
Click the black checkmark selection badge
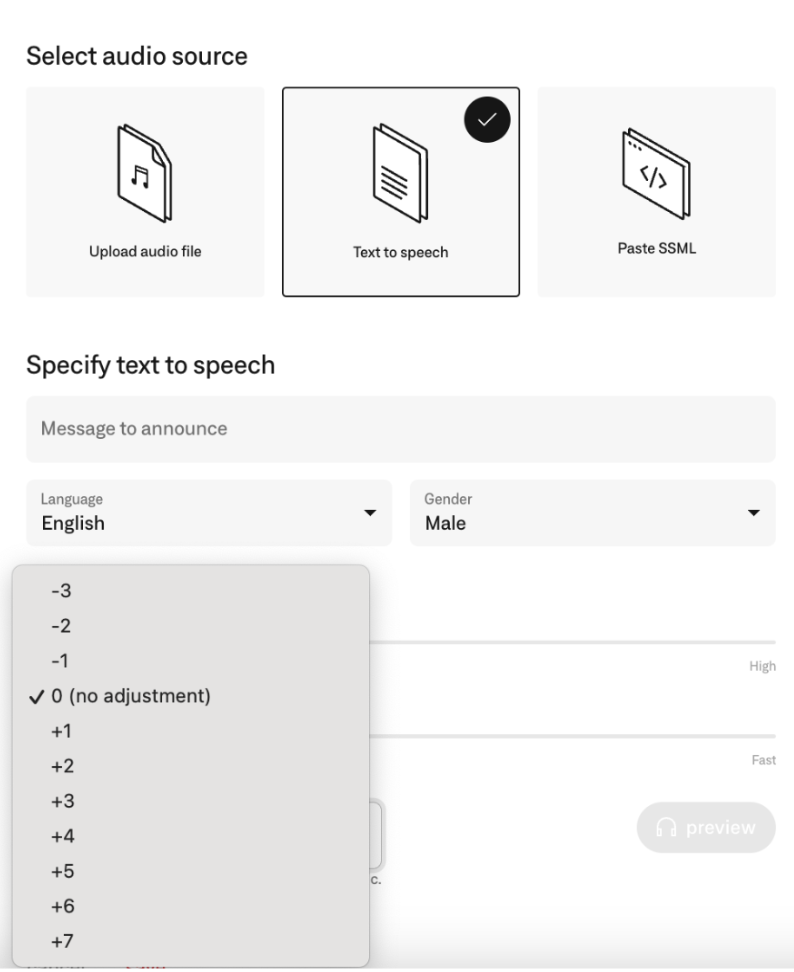click(487, 120)
